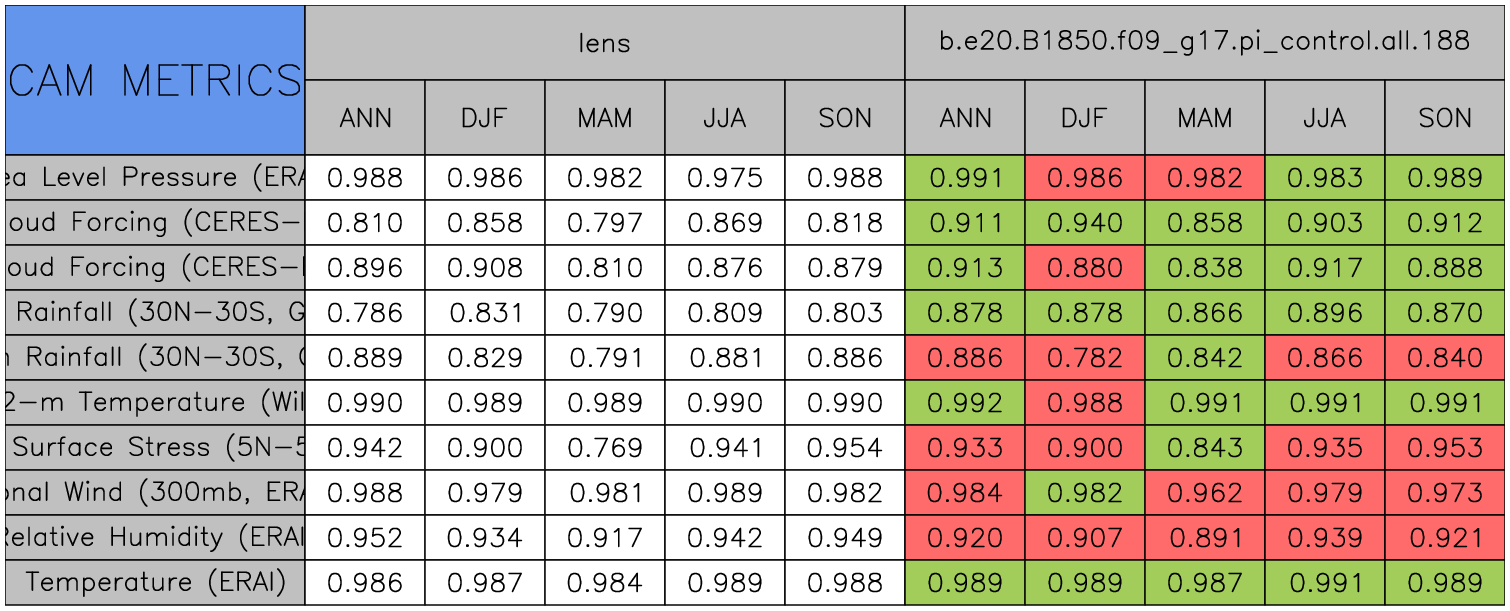Click the red cell showing 0.962
Viewport: 1510px width, 611px height.
click(x=1204, y=493)
